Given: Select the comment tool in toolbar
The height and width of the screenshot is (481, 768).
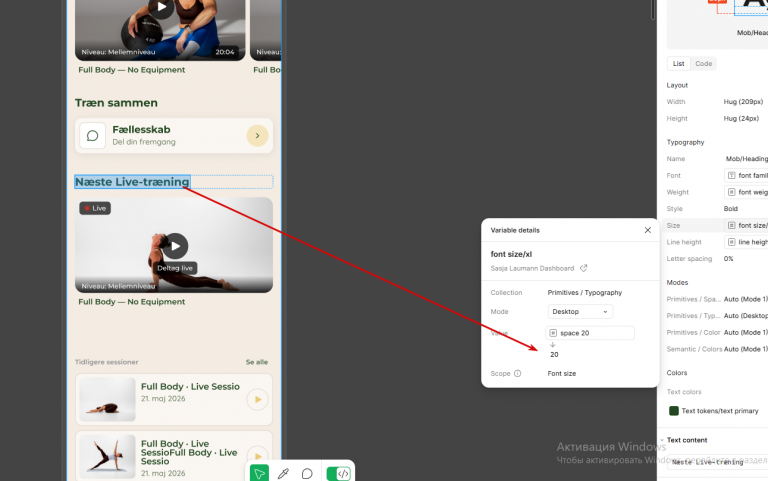Looking at the screenshot, I should [307, 473].
